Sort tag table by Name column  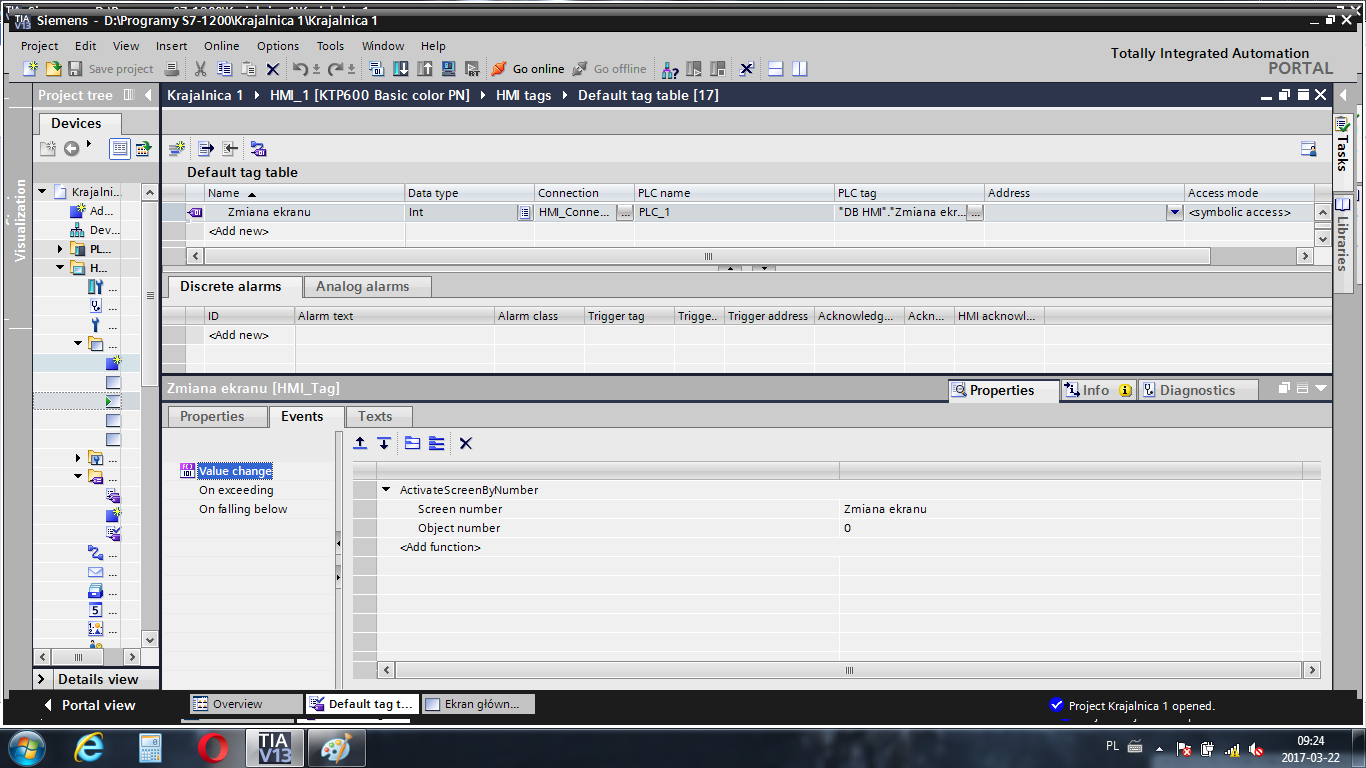(305, 193)
